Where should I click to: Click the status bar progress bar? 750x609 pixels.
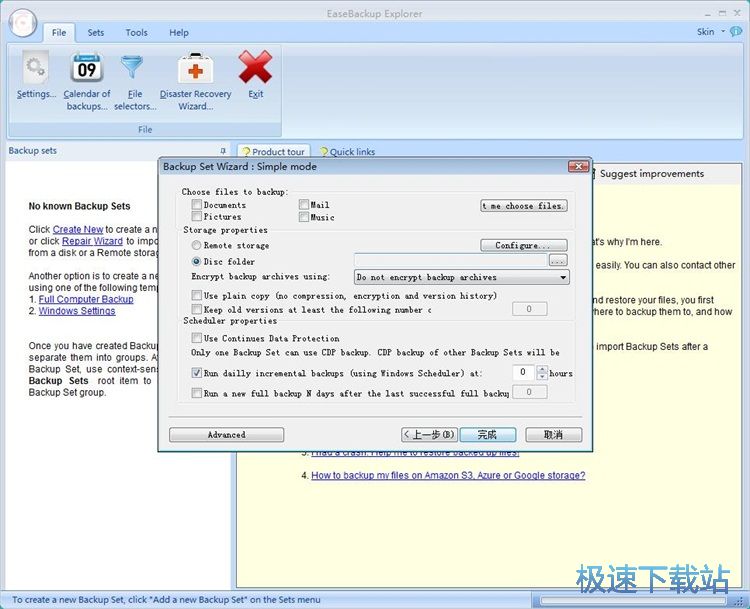click(x=633, y=600)
